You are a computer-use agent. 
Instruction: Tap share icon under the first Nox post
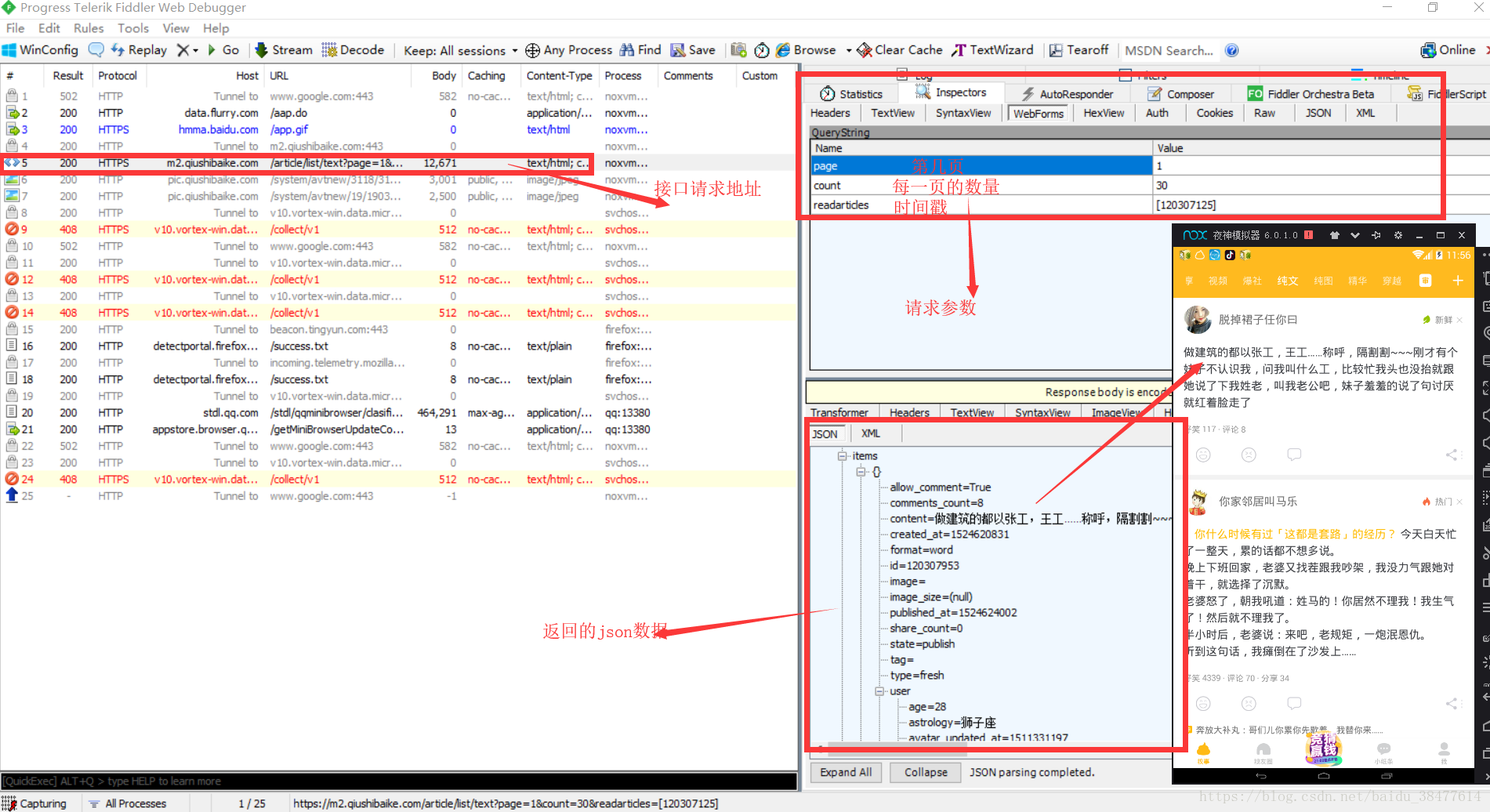pos(1452,455)
